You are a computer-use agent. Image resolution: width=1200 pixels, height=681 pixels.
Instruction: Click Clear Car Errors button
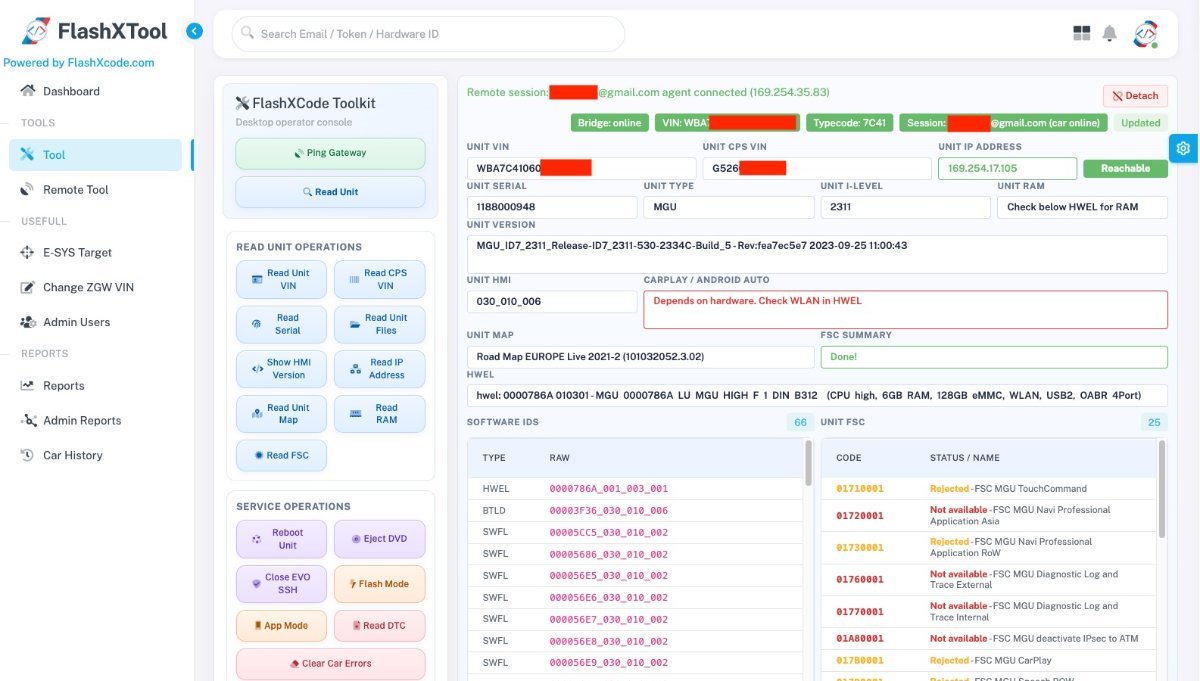(x=330, y=664)
